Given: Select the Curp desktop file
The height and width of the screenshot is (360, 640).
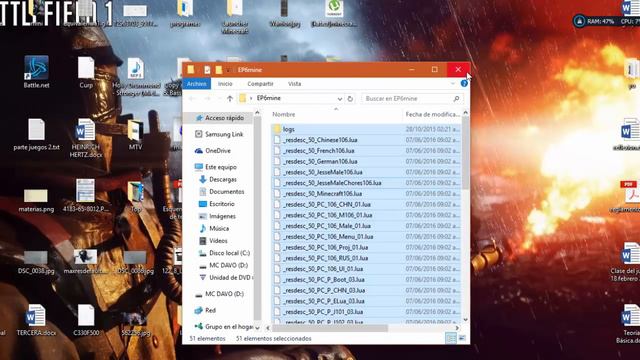Looking at the screenshot, I should tap(86, 73).
